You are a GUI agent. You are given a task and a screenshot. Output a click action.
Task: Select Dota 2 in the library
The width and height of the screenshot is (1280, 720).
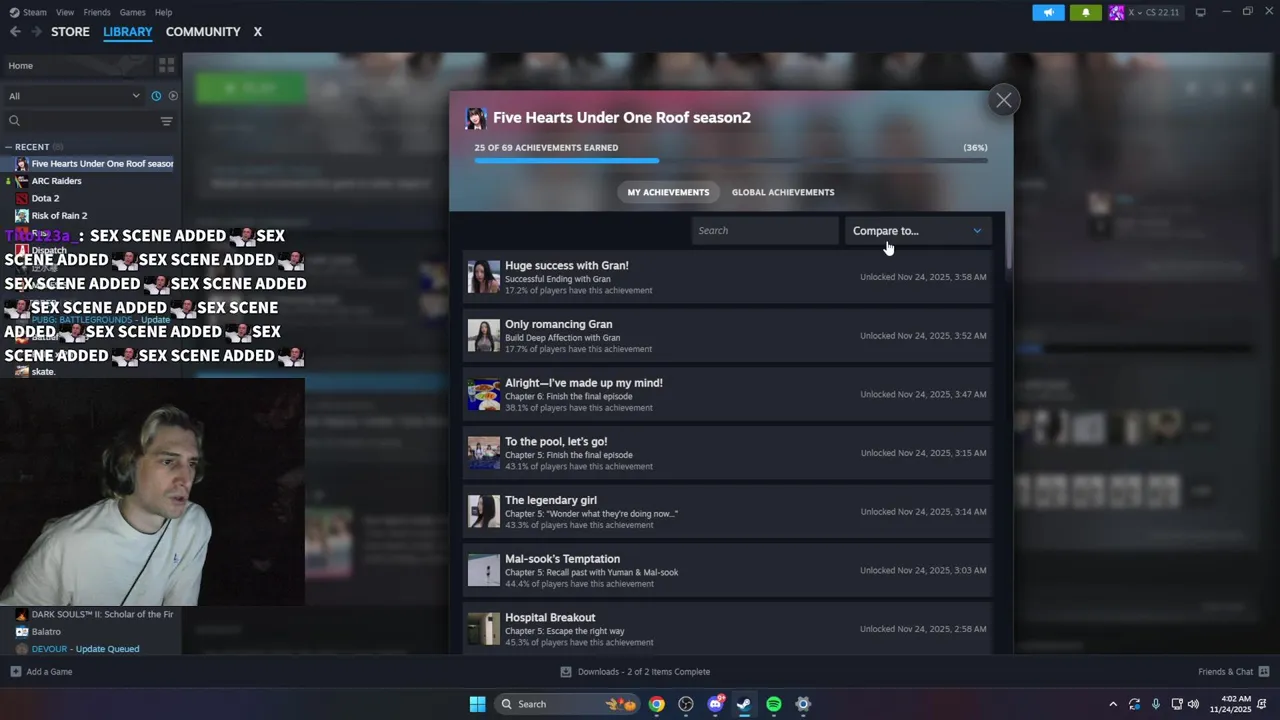[45, 198]
